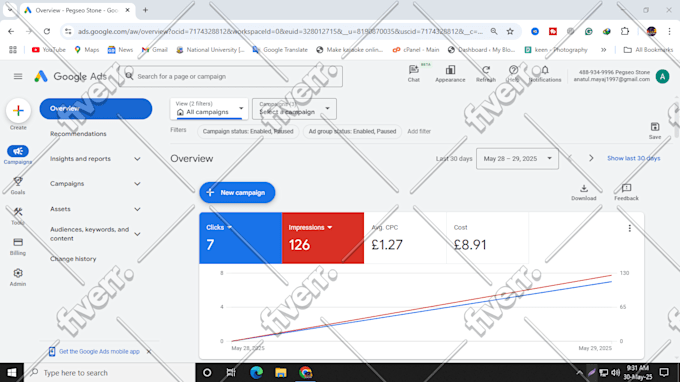Click the New campaign button

pos(237,193)
